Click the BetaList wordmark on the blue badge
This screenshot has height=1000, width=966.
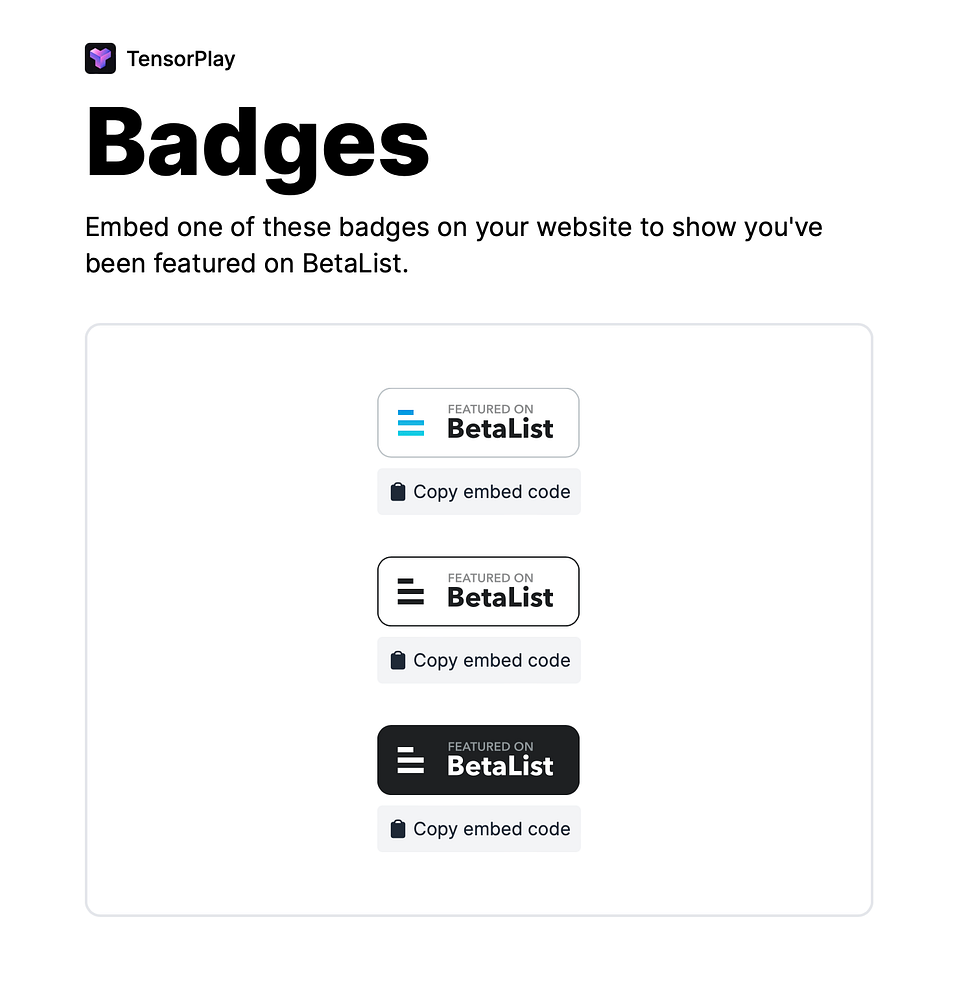point(500,429)
